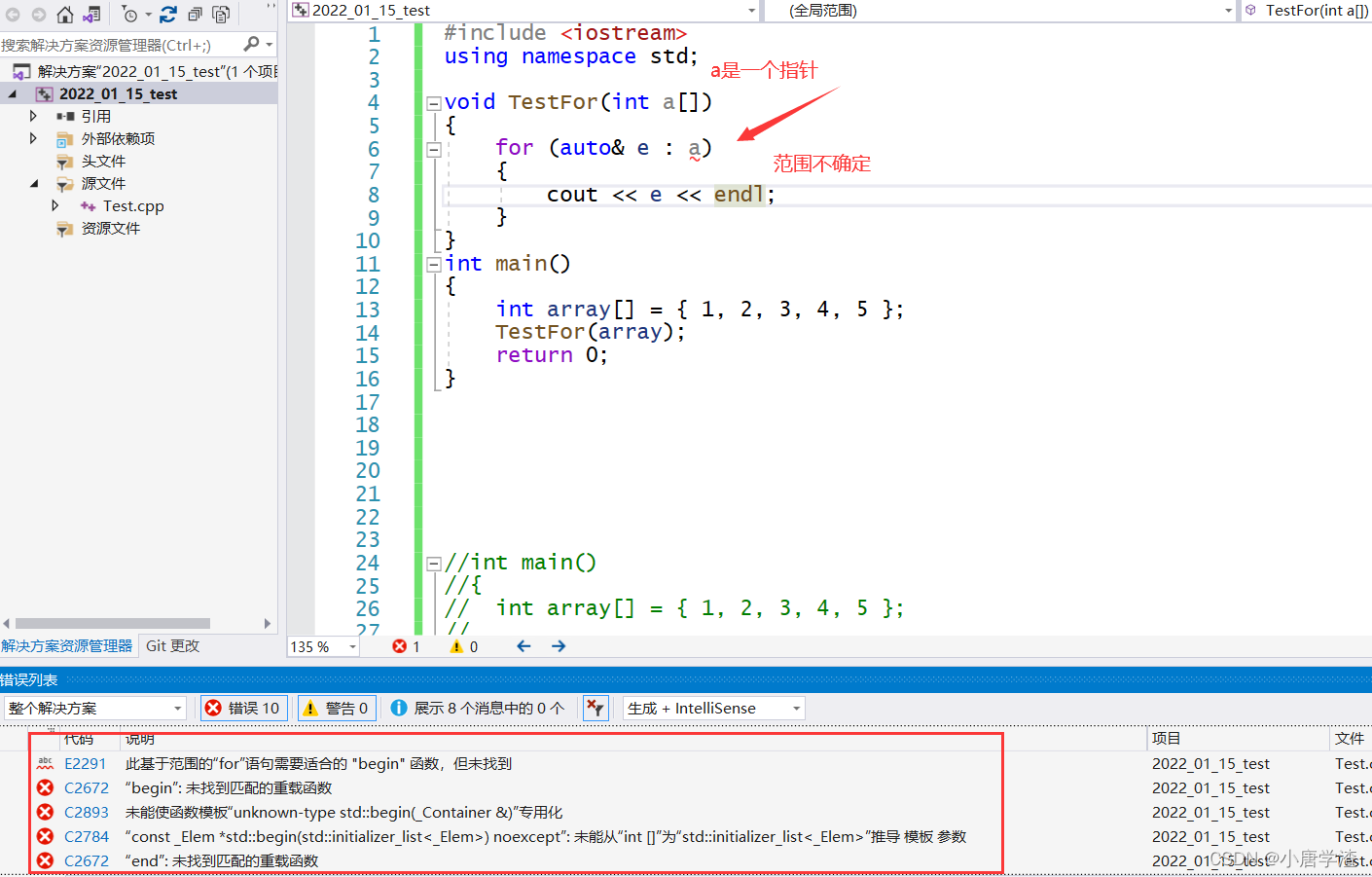Toggle the clear-filter funnel icon in the error list
The height and width of the screenshot is (877, 1372).
pos(596,708)
